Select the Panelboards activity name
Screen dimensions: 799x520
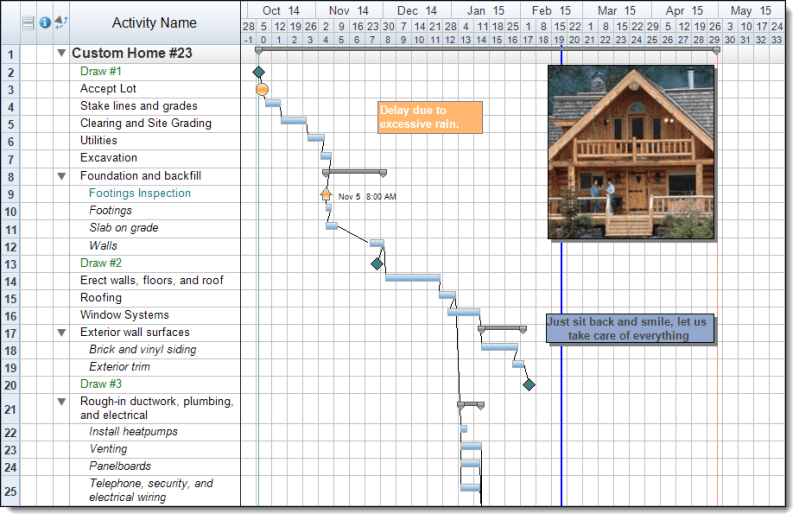pos(120,466)
